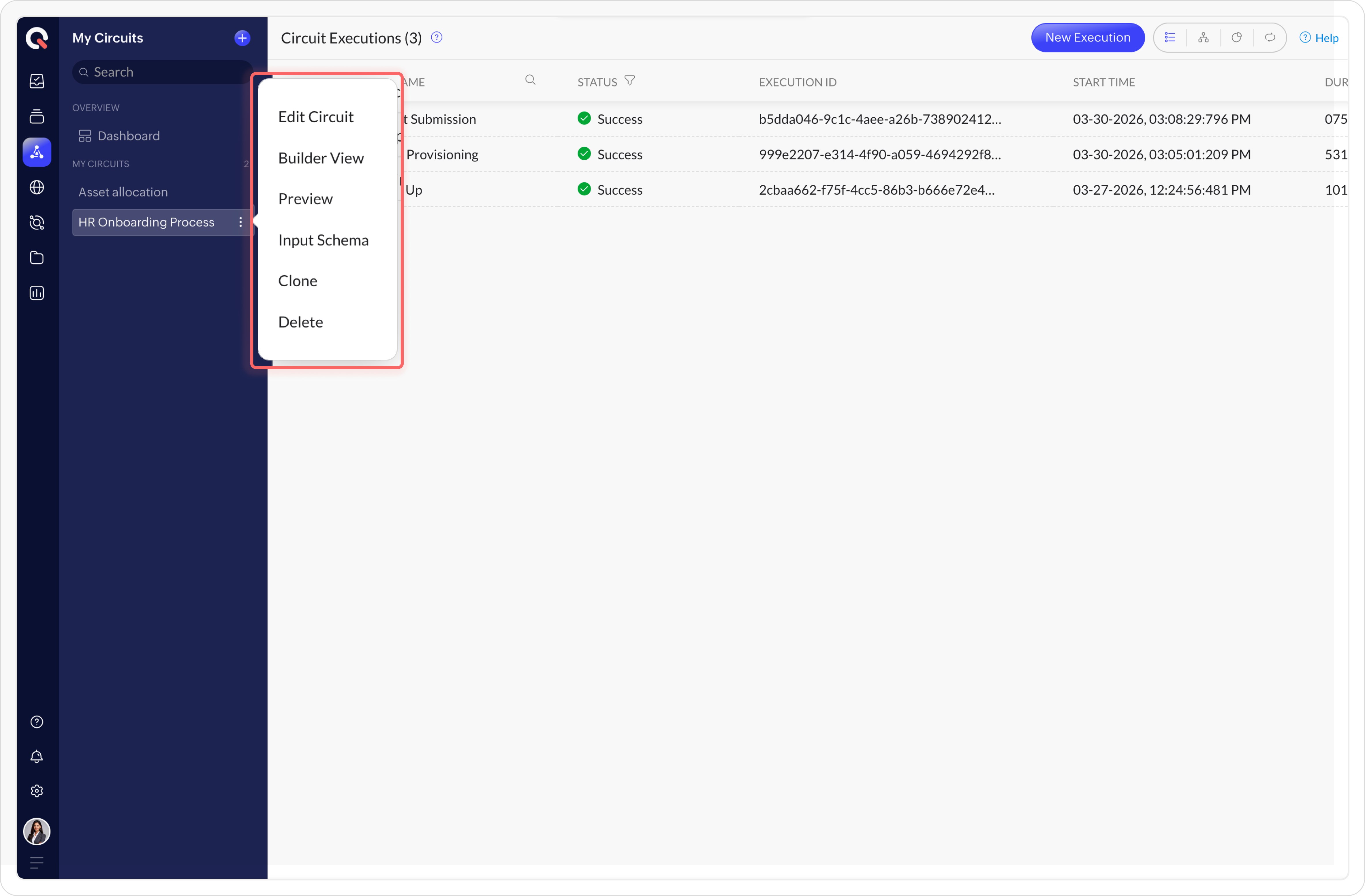Viewport: 1365px width, 896px height.
Task: Click the status filter funnel icon
Action: 630,81
